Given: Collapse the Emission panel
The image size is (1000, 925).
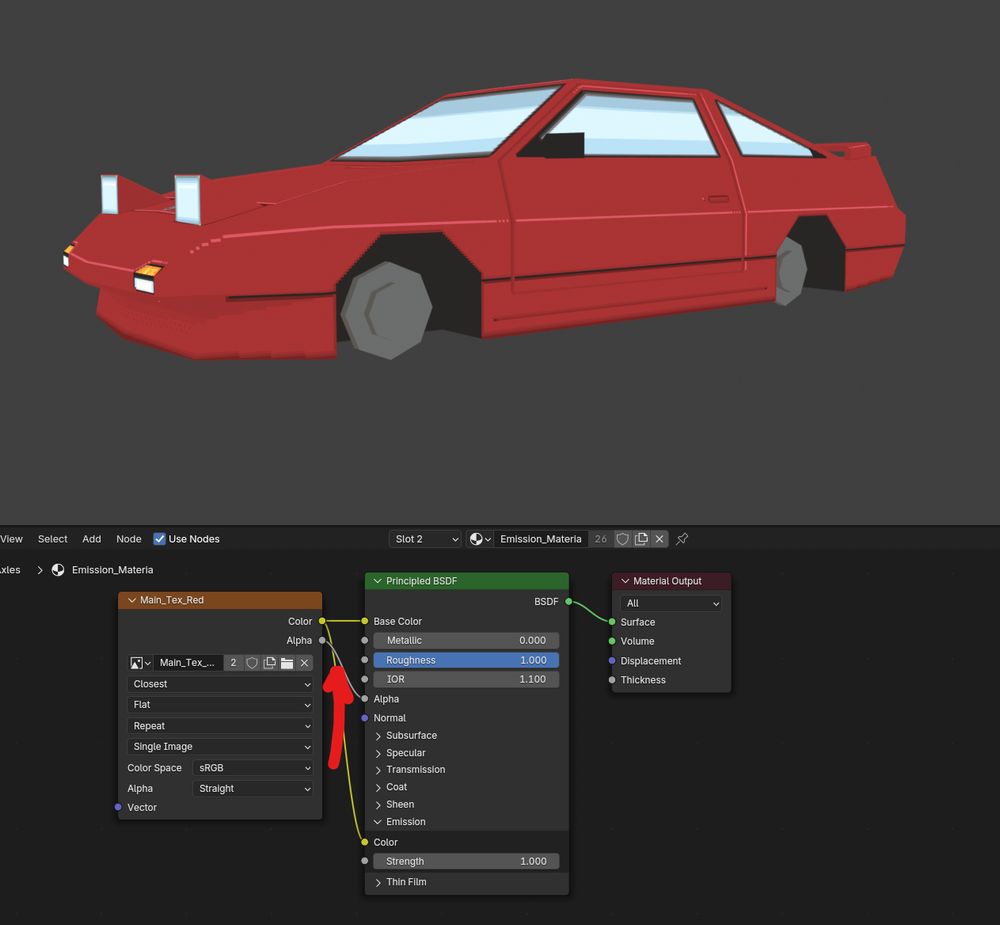Looking at the screenshot, I should 378,822.
